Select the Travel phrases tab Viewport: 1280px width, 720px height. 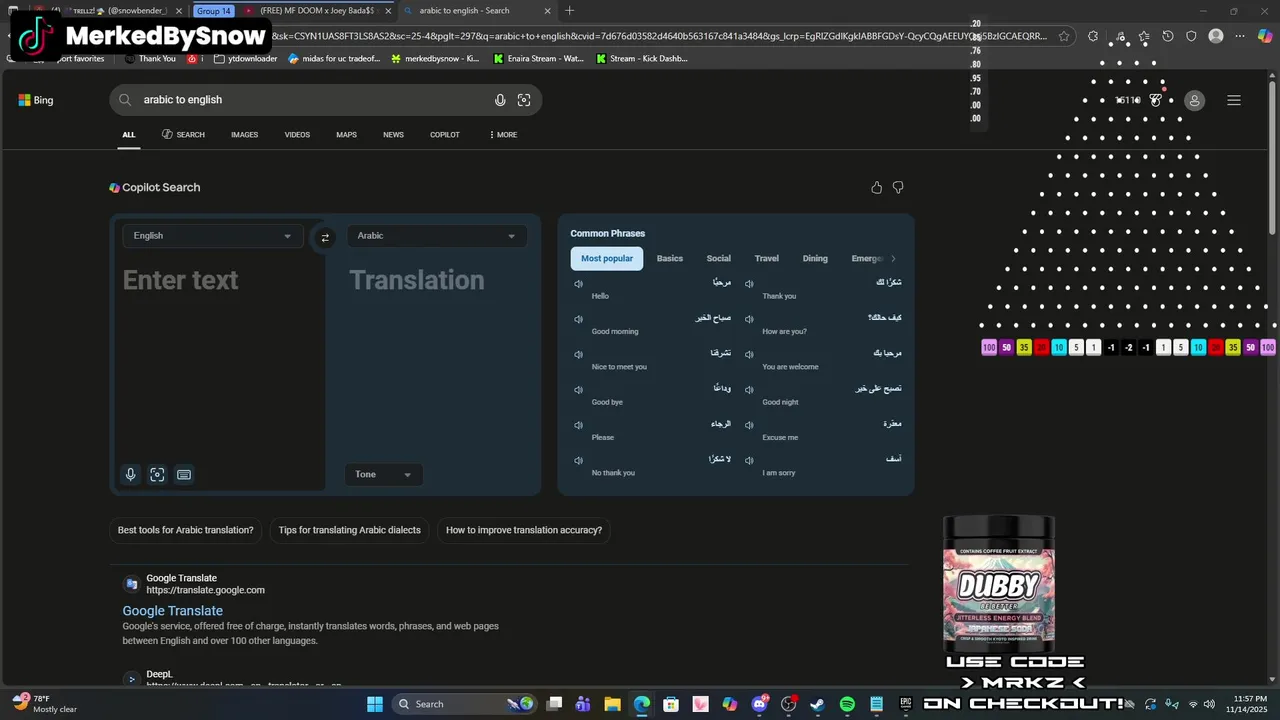767,258
